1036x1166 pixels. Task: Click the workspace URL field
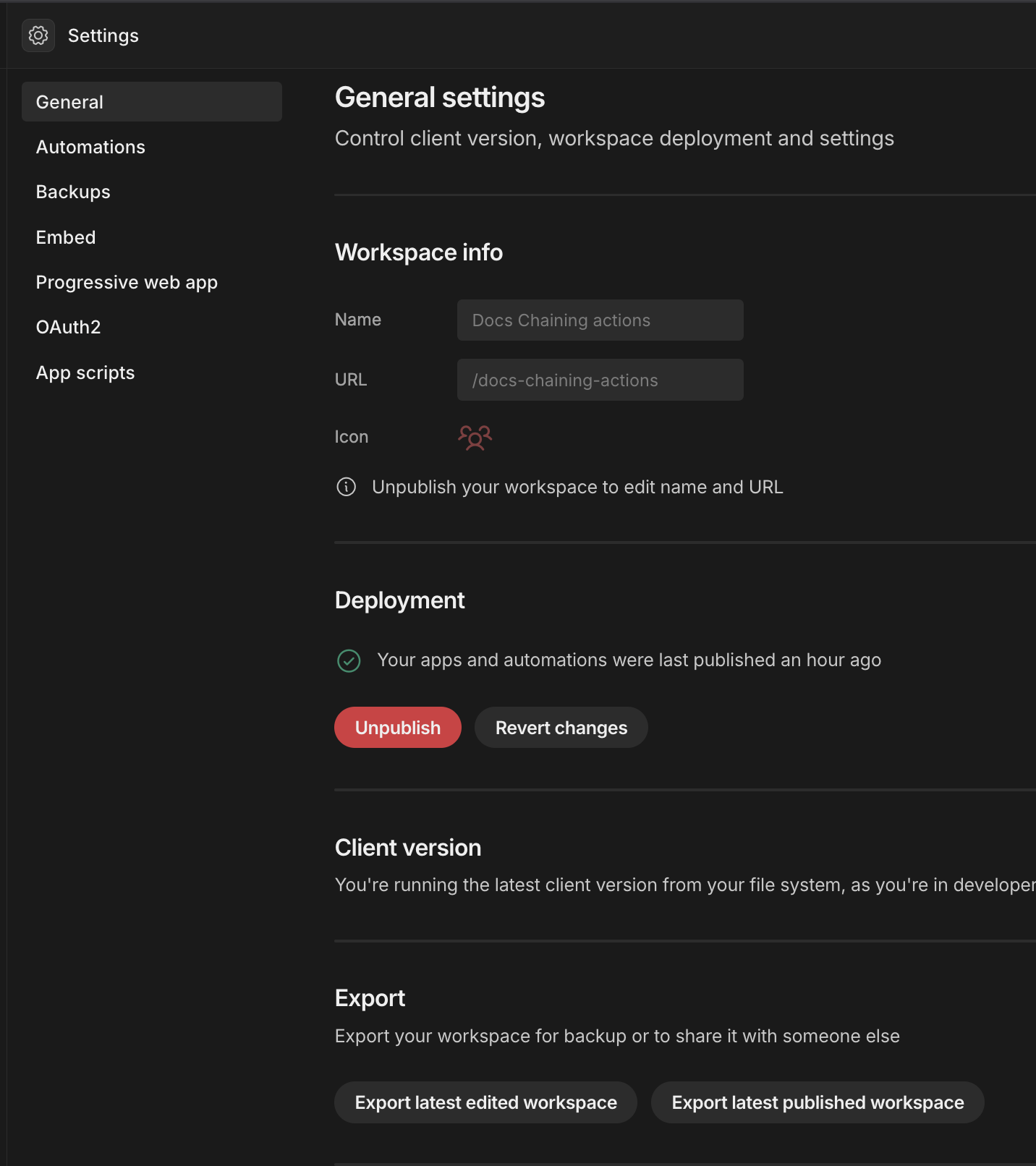(600, 380)
